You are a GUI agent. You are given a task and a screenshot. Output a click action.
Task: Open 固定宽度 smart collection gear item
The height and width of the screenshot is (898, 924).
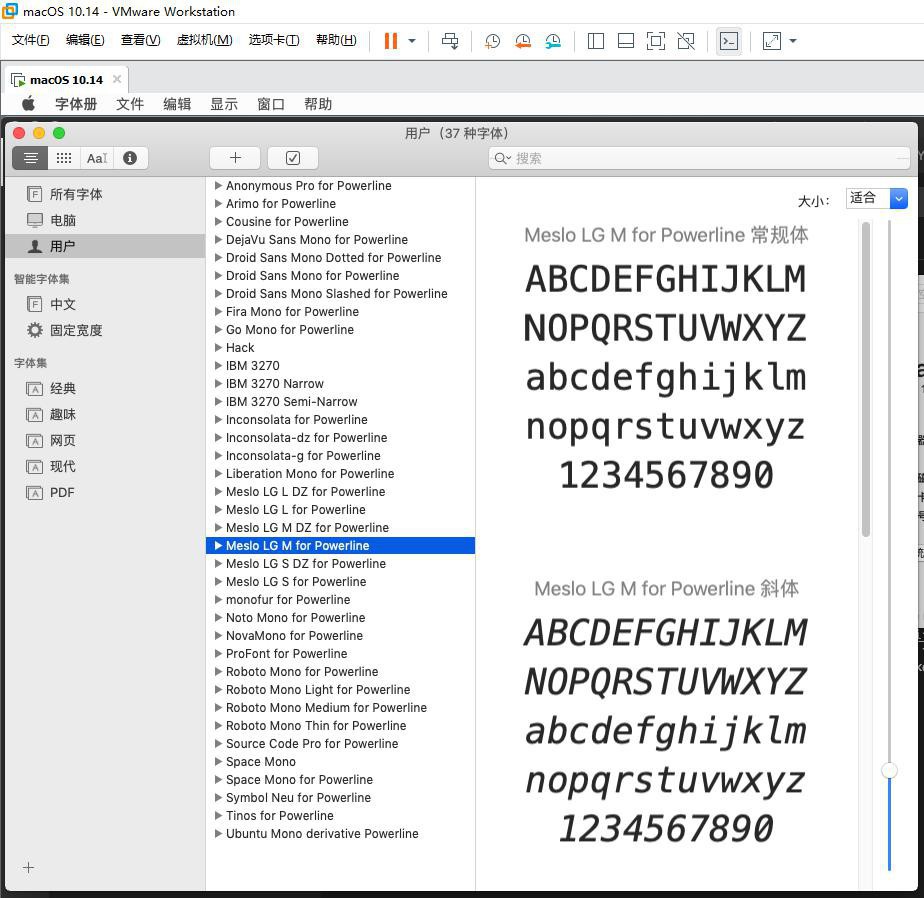click(x=105, y=330)
